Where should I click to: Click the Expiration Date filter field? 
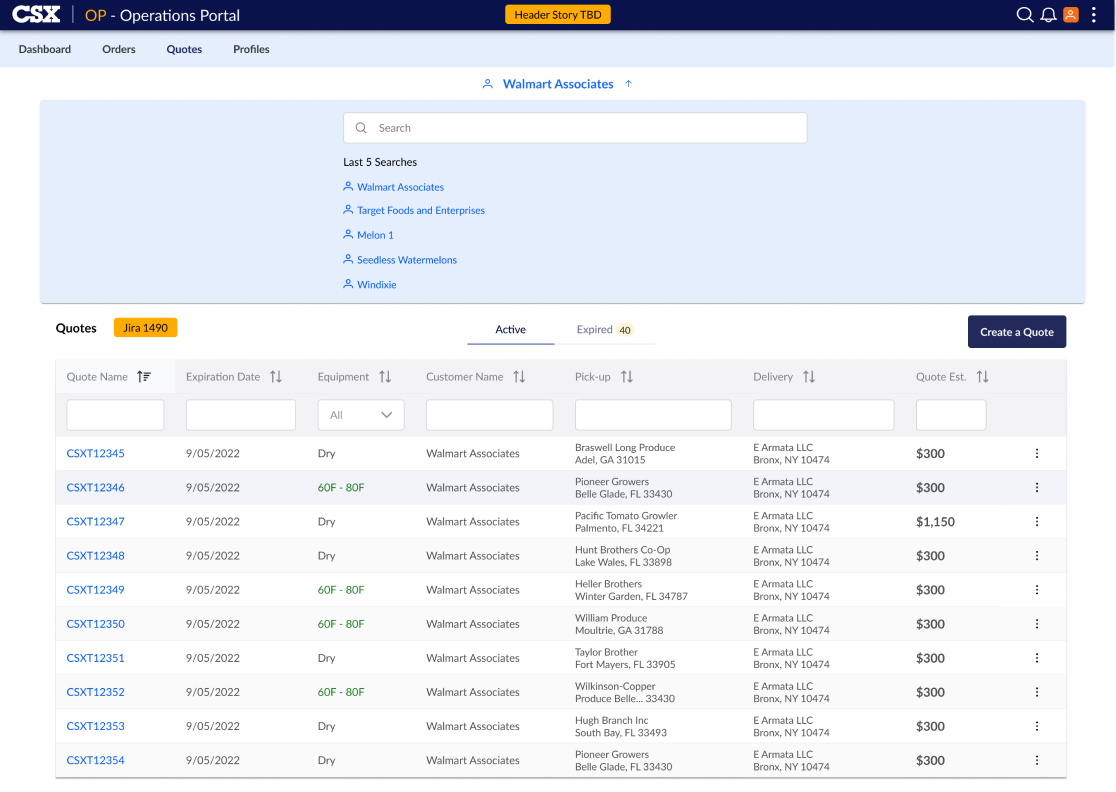(x=241, y=415)
